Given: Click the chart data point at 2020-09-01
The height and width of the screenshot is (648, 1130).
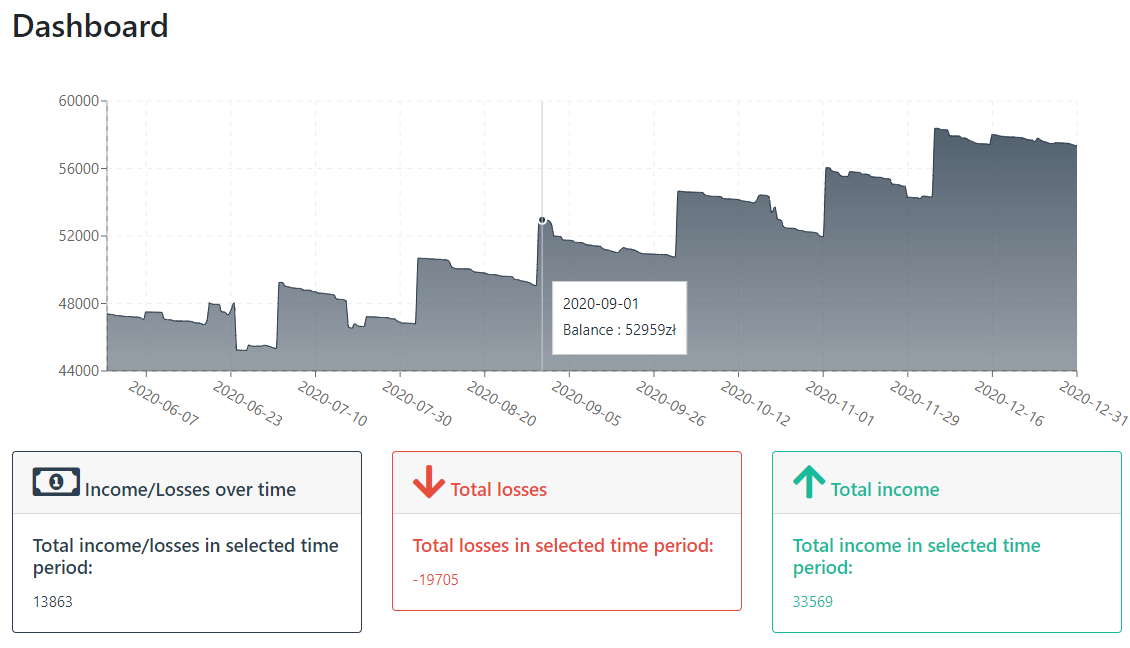Looking at the screenshot, I should (x=542, y=221).
